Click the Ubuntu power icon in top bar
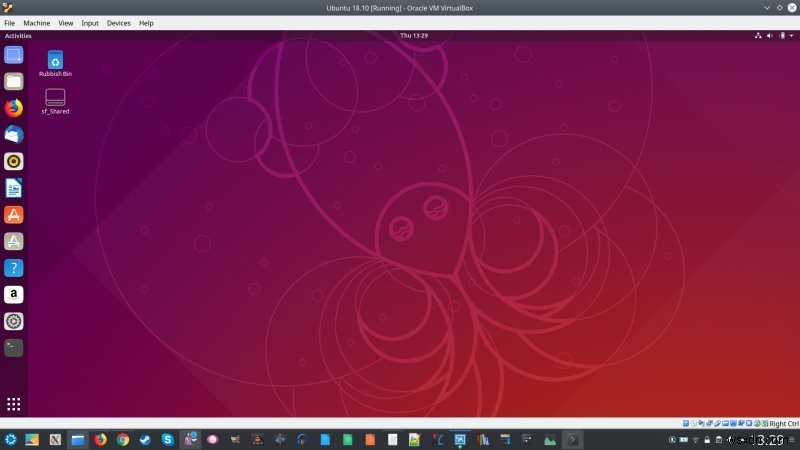Screen dimensions: 800x450 click(x=782, y=36)
